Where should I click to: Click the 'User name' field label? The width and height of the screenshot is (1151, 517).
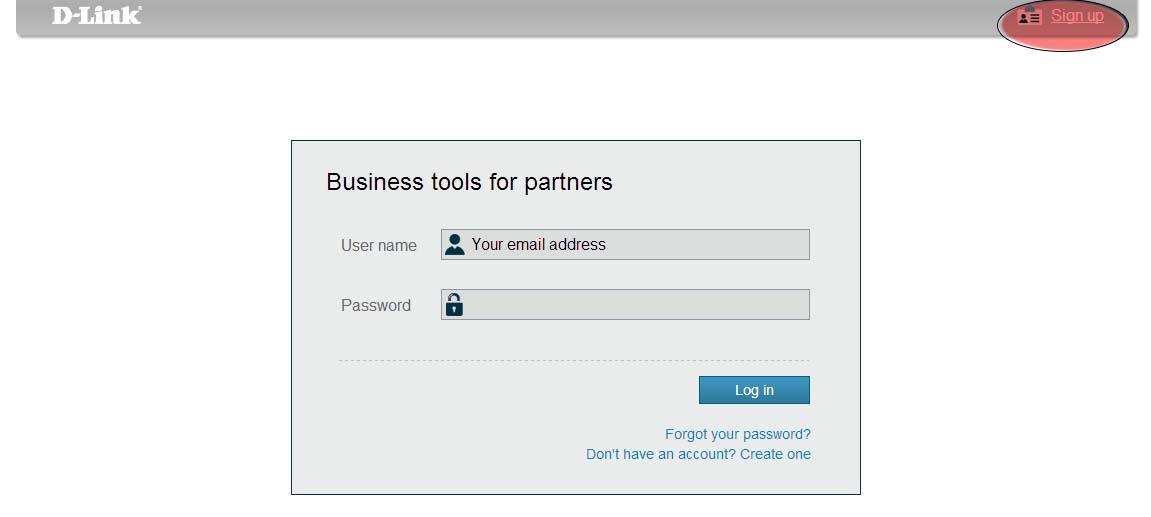coord(378,245)
